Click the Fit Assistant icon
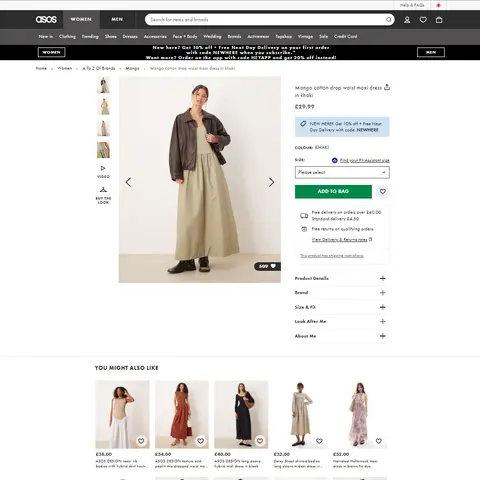This screenshot has width=480, height=480. coord(335,160)
